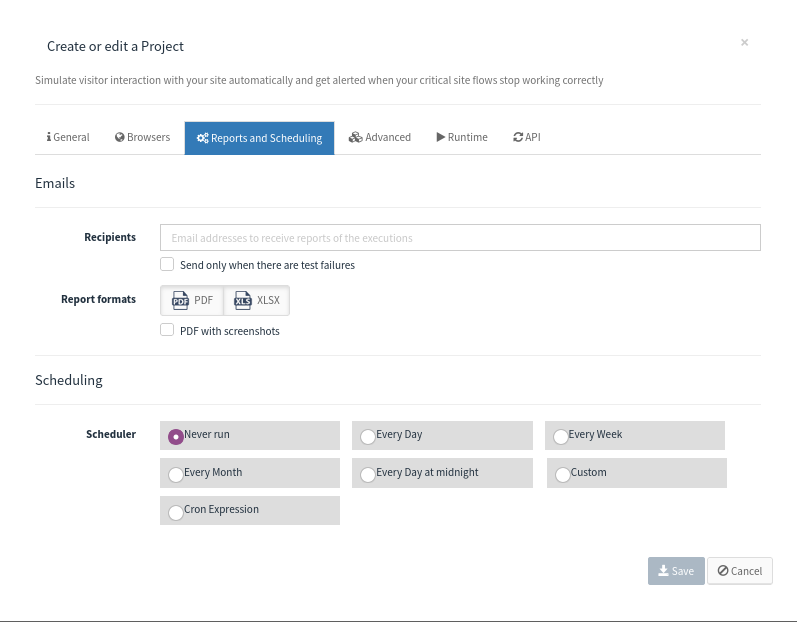Select the Reports and Scheduling tab

(x=259, y=138)
